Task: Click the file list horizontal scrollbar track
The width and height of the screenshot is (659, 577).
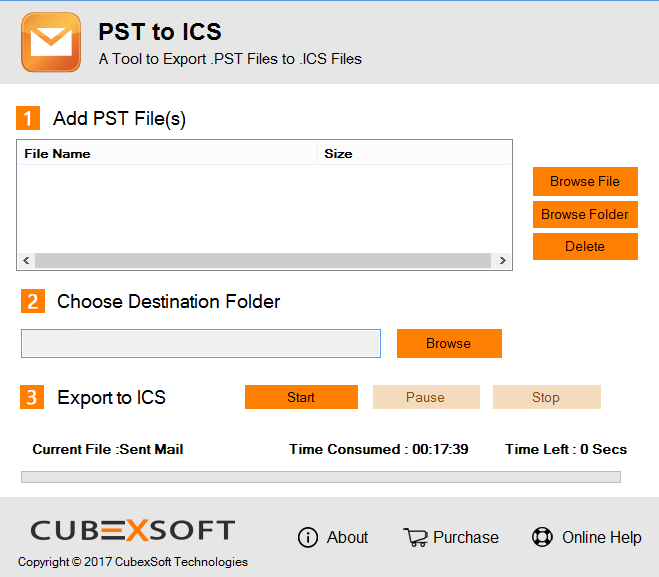Action: 263,261
